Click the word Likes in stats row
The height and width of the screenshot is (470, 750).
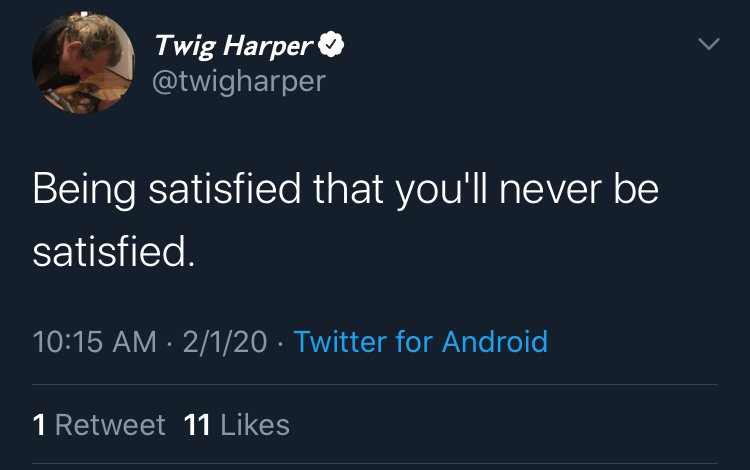click(x=254, y=425)
